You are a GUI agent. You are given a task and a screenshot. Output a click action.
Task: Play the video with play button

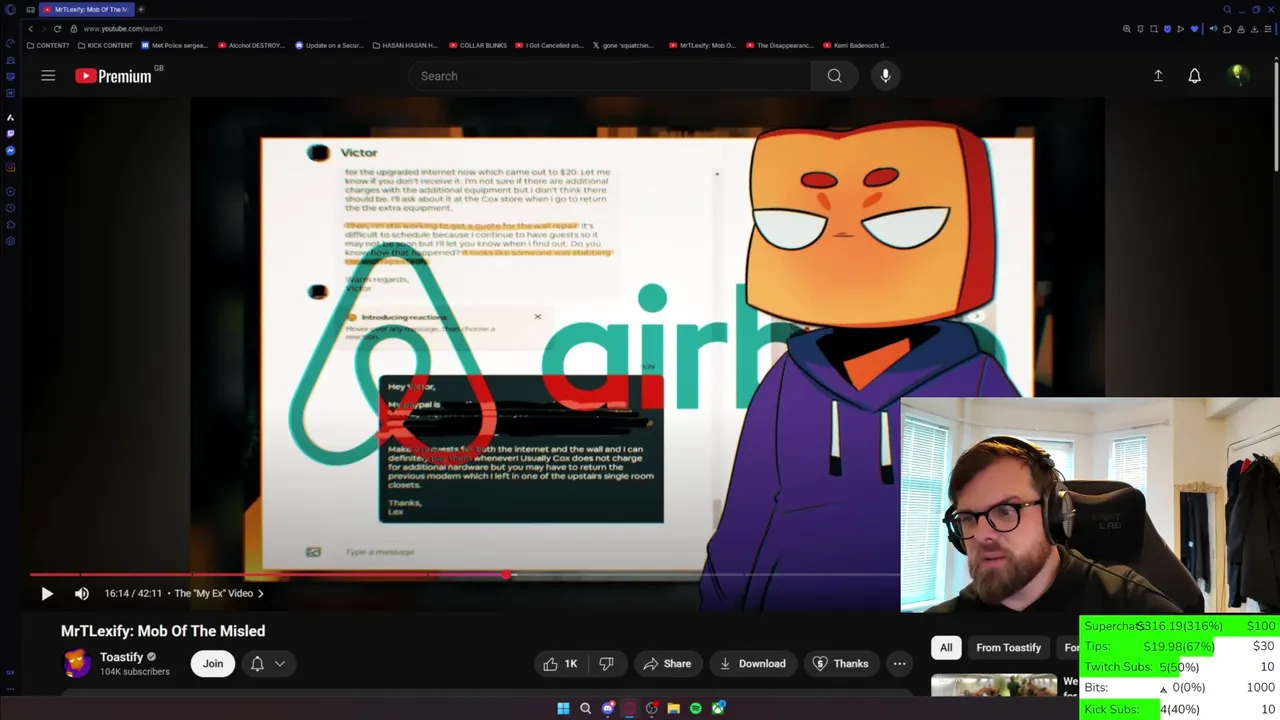(x=47, y=593)
